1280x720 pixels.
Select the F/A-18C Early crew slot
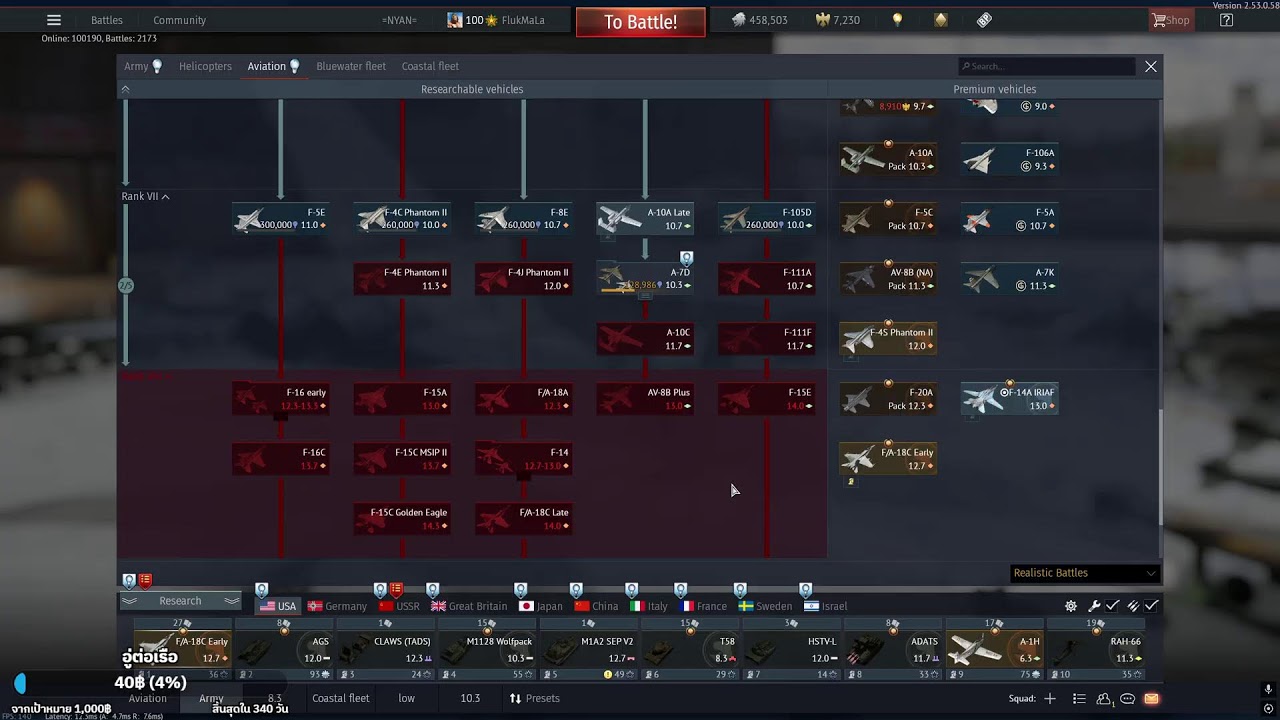pos(182,649)
